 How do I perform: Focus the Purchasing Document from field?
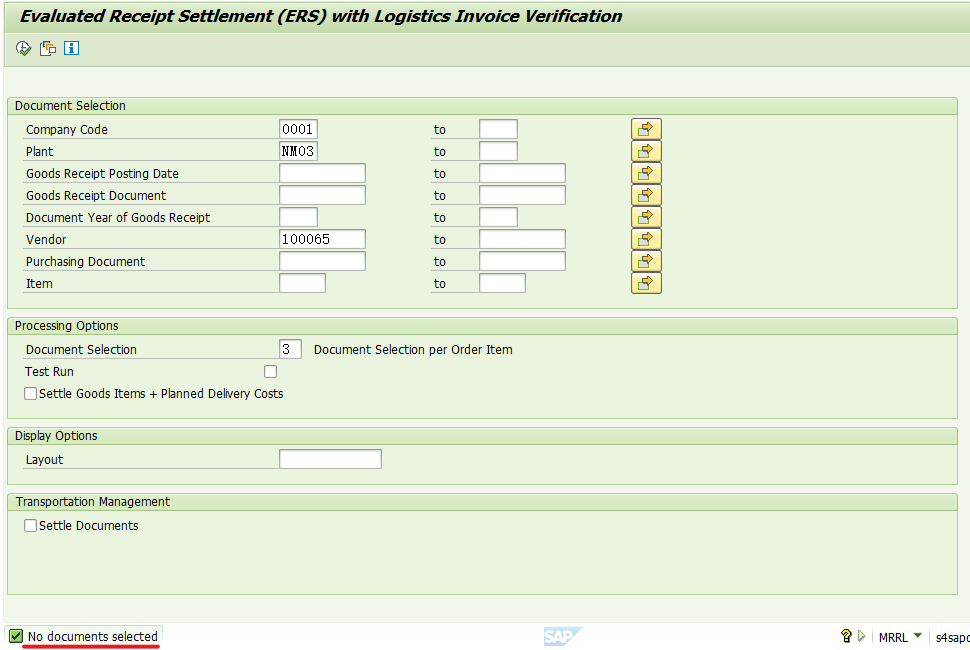tap(322, 262)
